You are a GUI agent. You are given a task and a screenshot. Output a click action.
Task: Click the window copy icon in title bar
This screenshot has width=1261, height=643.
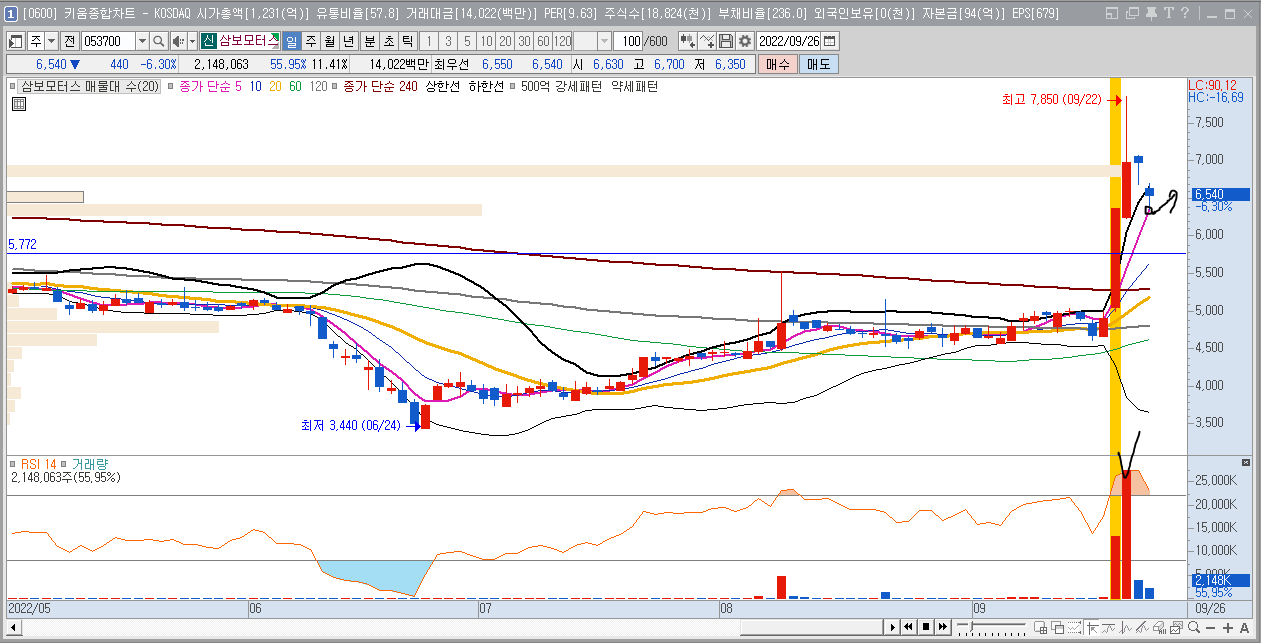[1133, 13]
